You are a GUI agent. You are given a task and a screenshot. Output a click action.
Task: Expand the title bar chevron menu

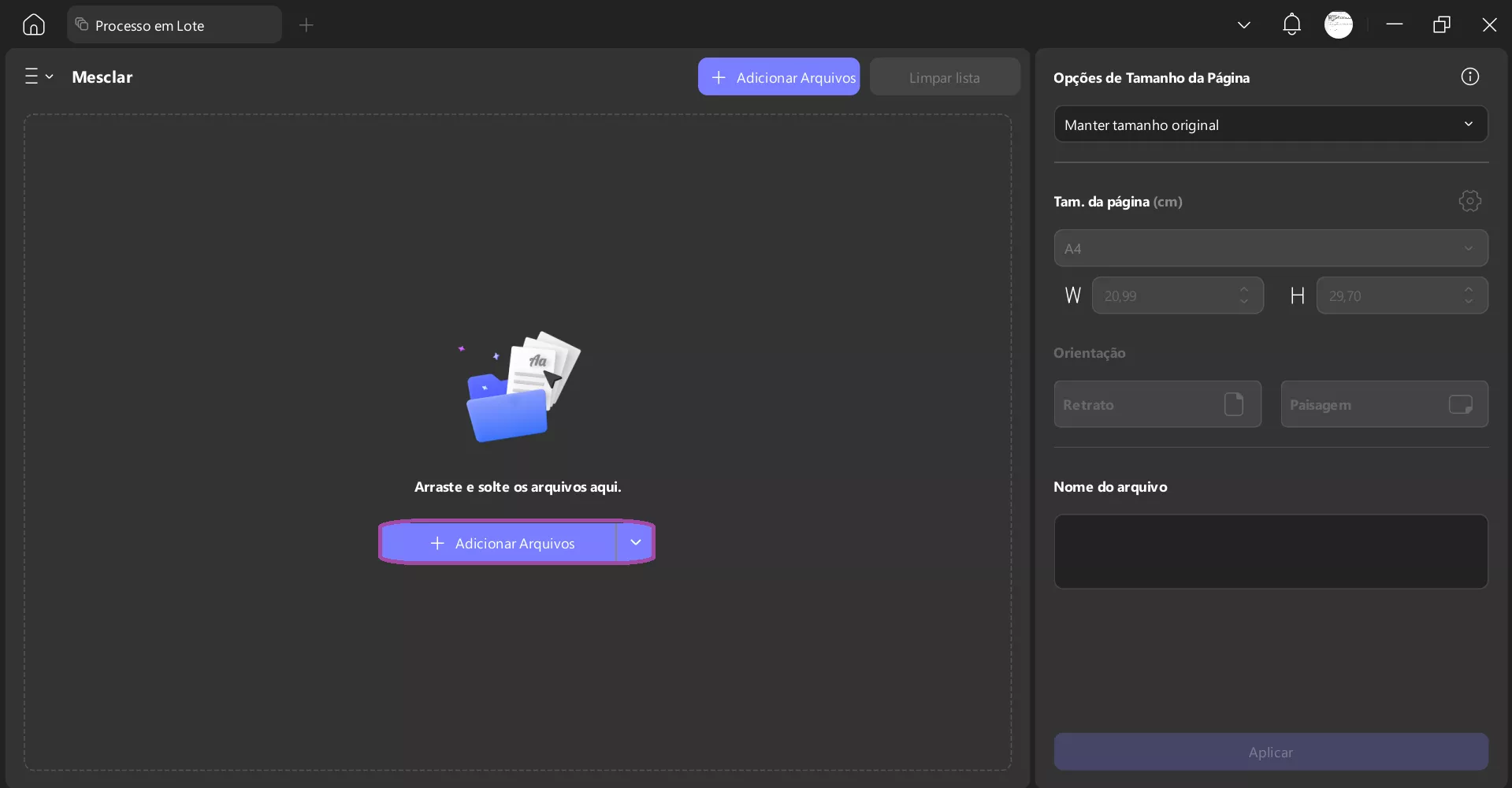[x=1243, y=24]
